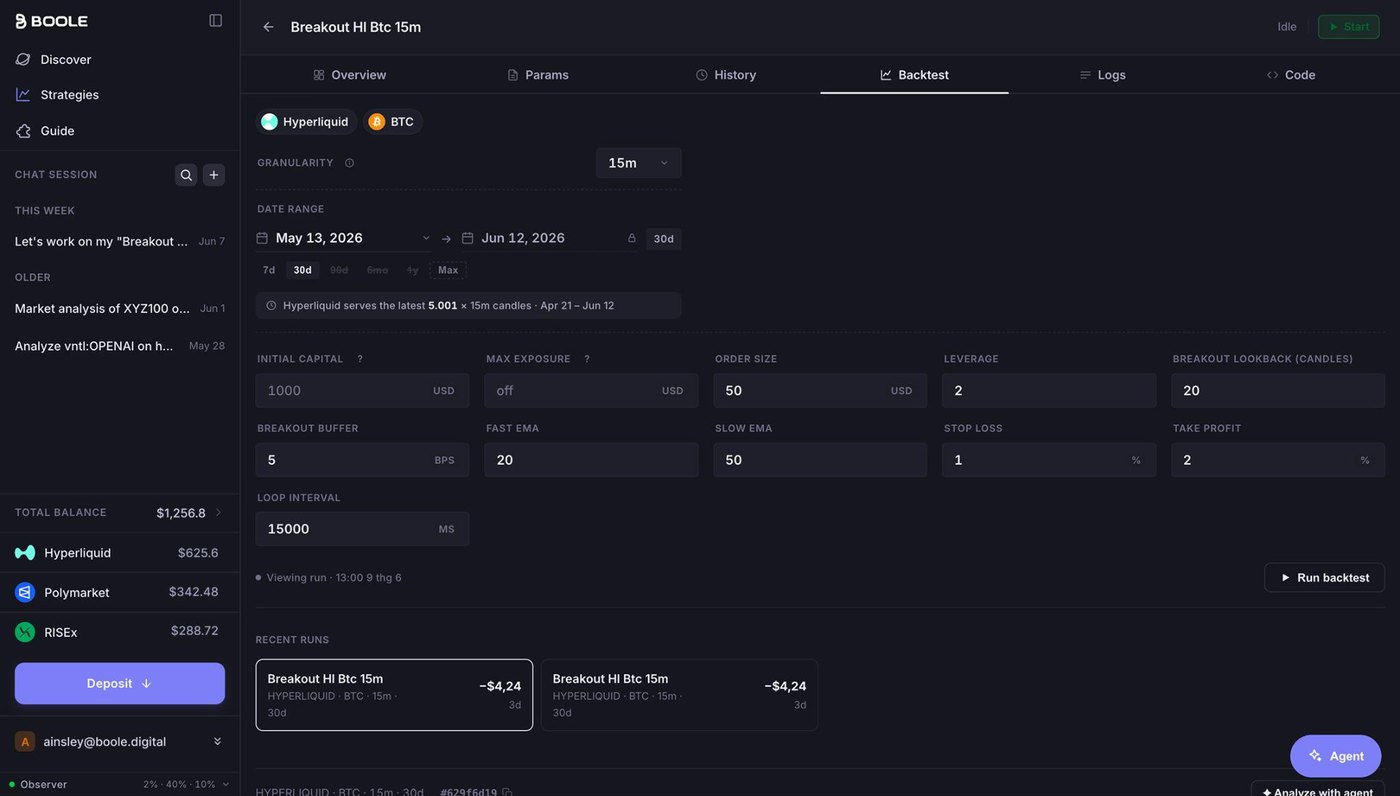Click the Boole logo
Image resolution: width=1400 pixels, height=796 pixels.
[52, 21]
